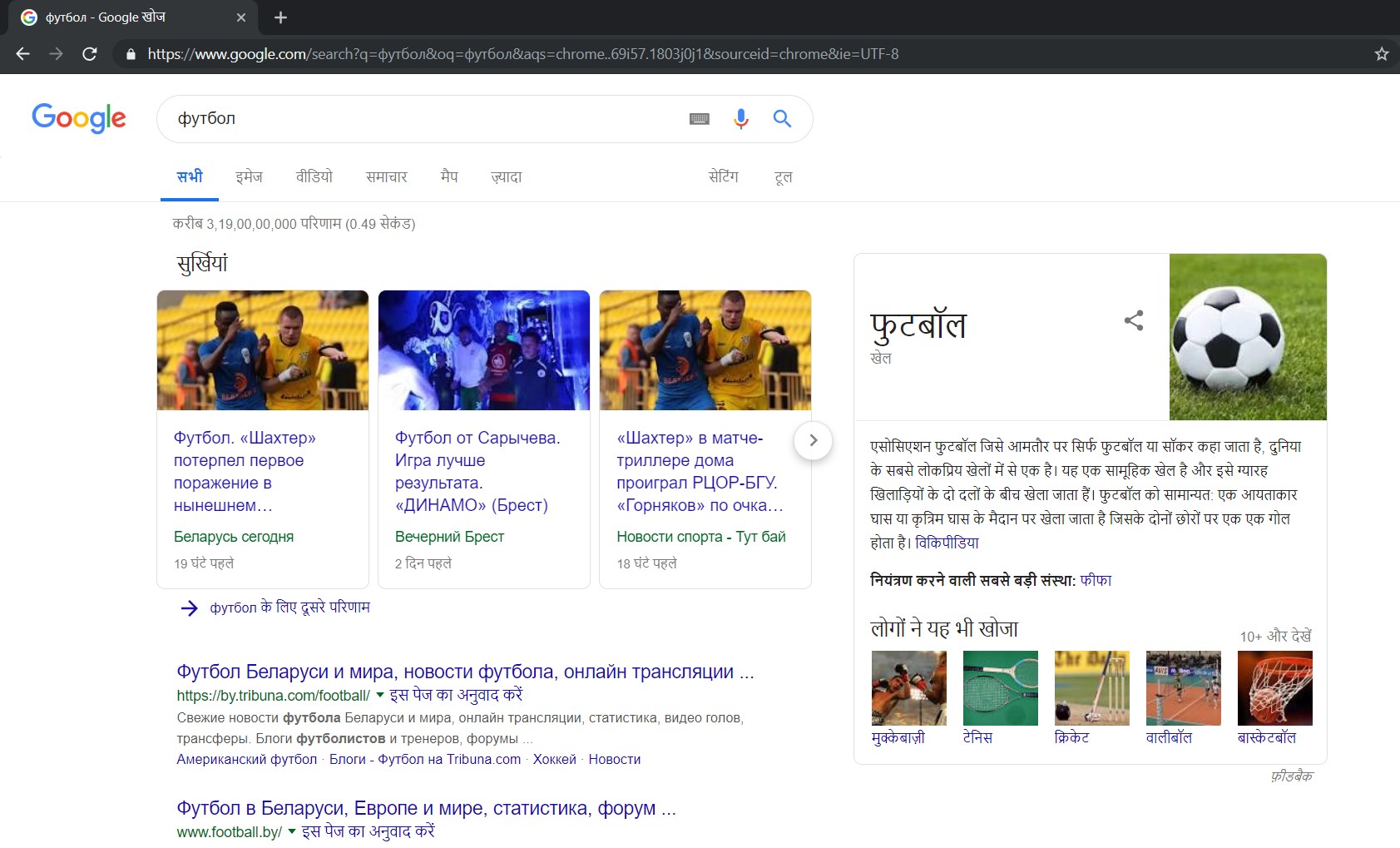Open the Новости sitelink
This screenshot has width=1400, height=848.
(615, 759)
